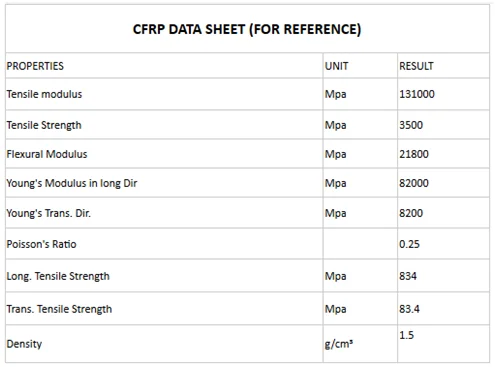495x367 pixels.
Task: Select the RESULT column header
Action: (x=416, y=66)
